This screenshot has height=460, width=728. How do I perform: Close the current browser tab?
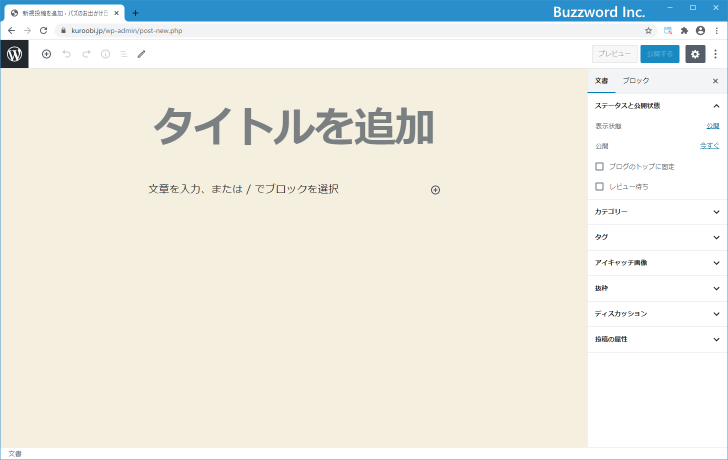click(x=117, y=13)
